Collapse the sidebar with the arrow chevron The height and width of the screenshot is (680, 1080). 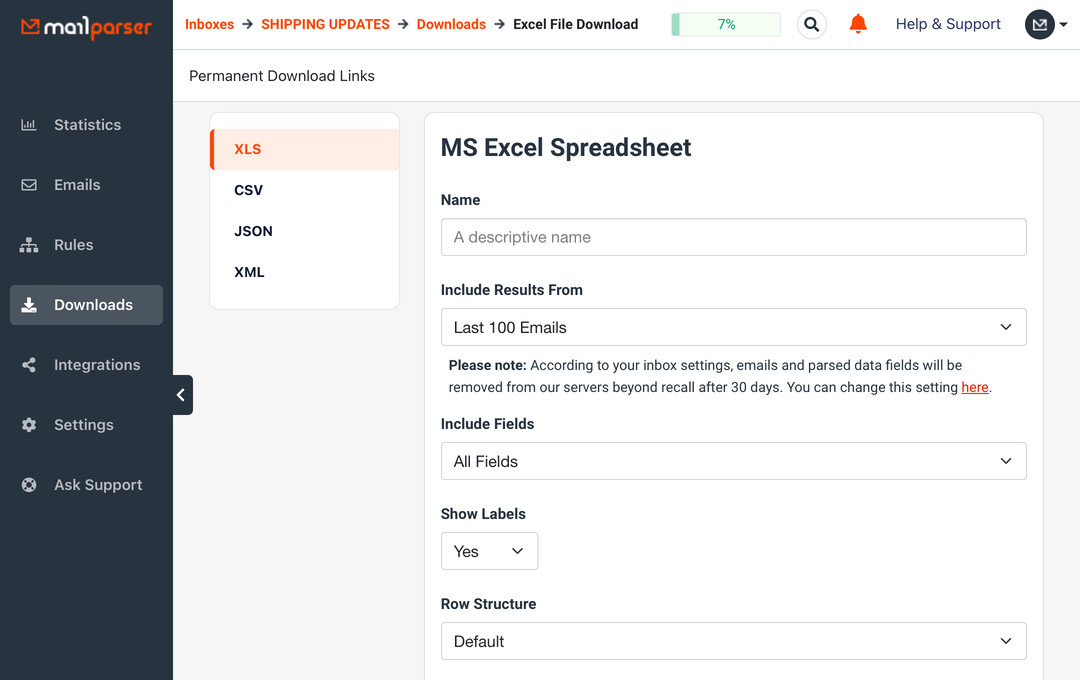[181, 395]
